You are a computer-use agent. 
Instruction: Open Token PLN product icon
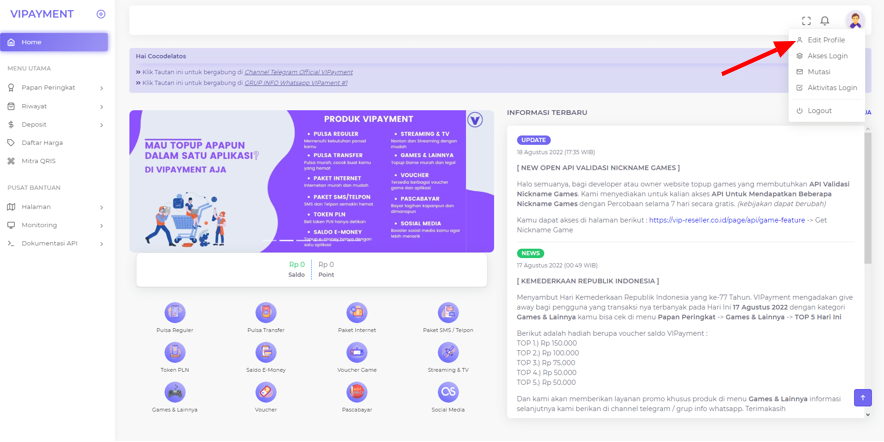click(175, 352)
